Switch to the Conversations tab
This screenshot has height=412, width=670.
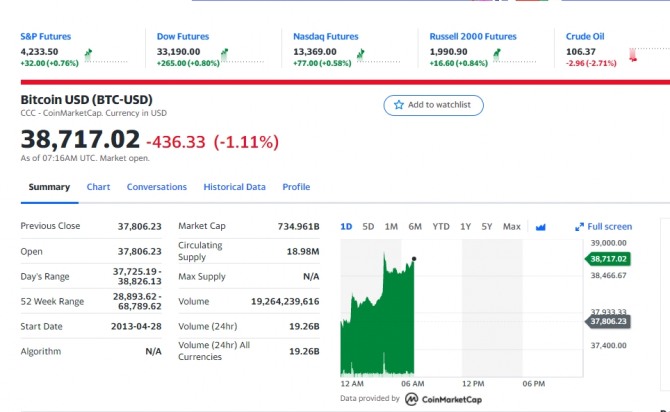point(157,187)
